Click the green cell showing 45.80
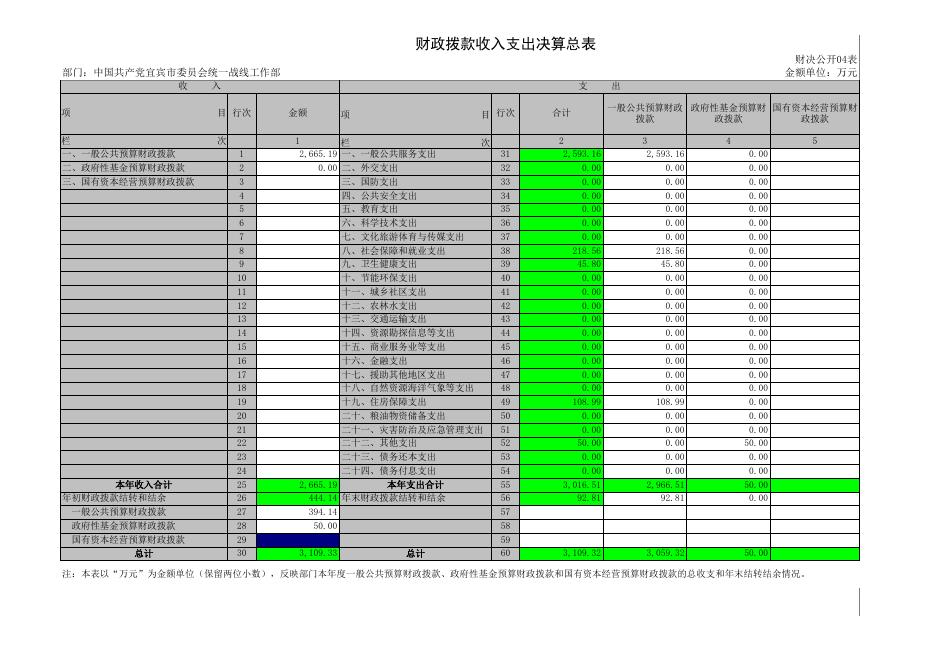Image resolution: width=936 pixels, height=662 pixels. (x=561, y=264)
